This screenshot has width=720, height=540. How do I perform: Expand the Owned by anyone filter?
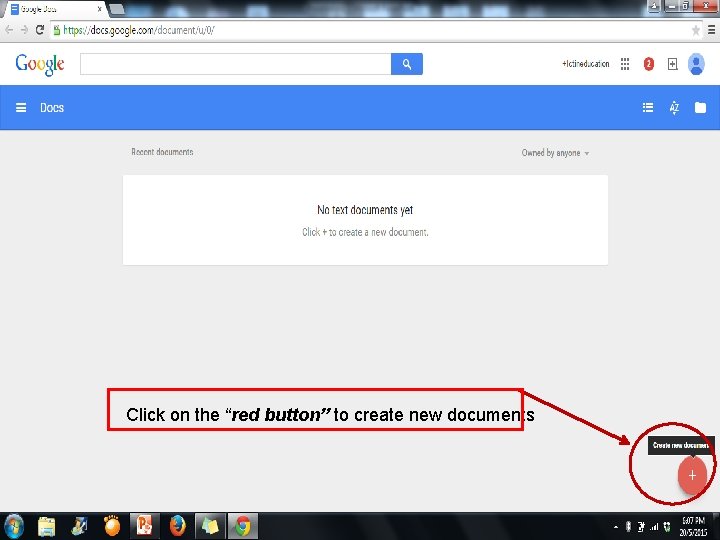[555, 153]
